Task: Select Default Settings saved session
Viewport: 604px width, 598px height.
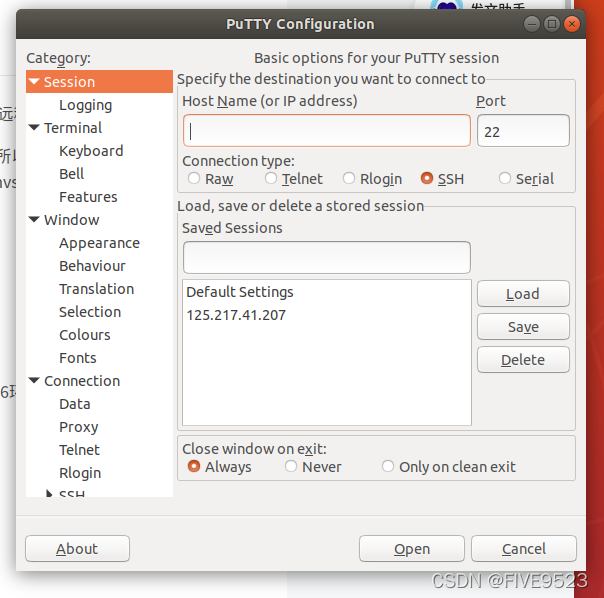Action: pyautogui.click(x=327, y=292)
